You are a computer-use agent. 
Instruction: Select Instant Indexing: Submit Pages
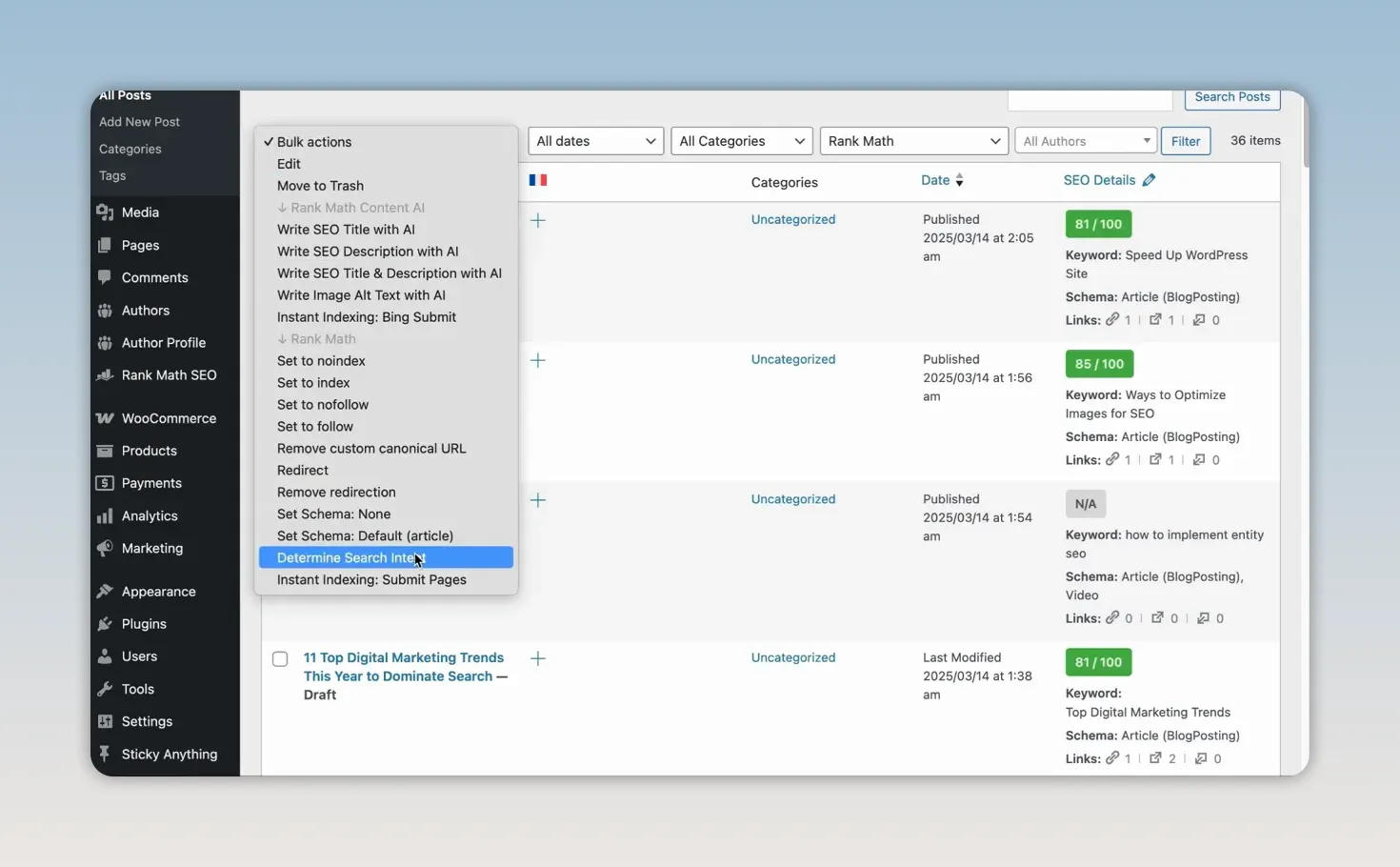click(386, 580)
